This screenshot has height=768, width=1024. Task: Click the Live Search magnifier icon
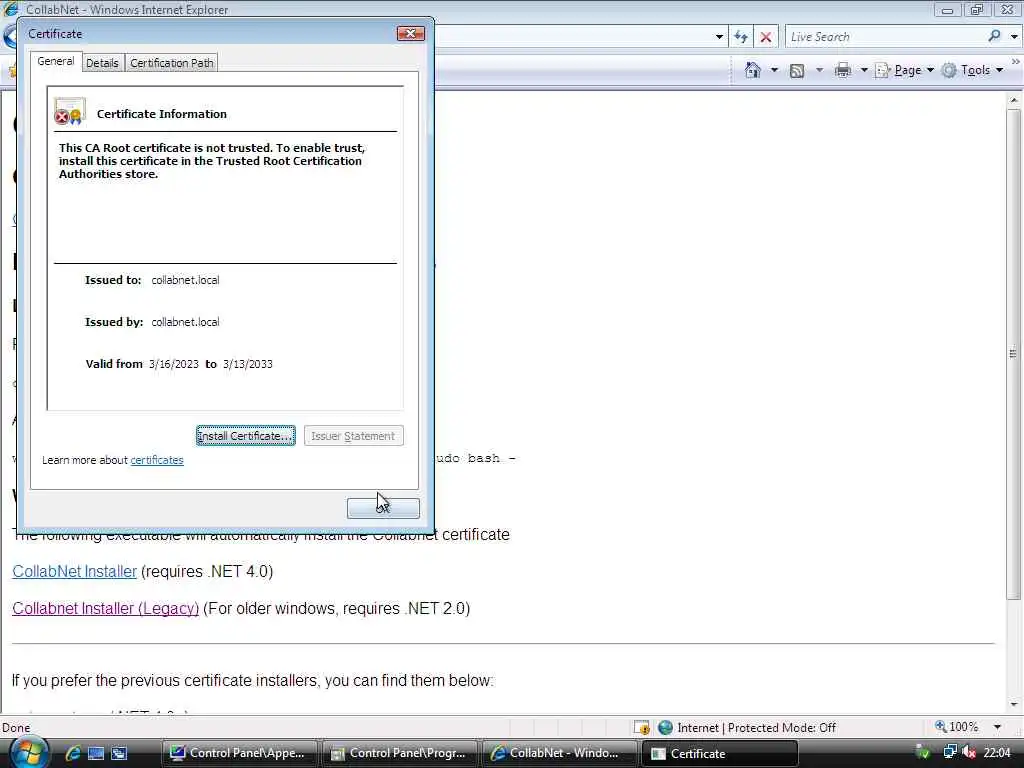(x=994, y=37)
